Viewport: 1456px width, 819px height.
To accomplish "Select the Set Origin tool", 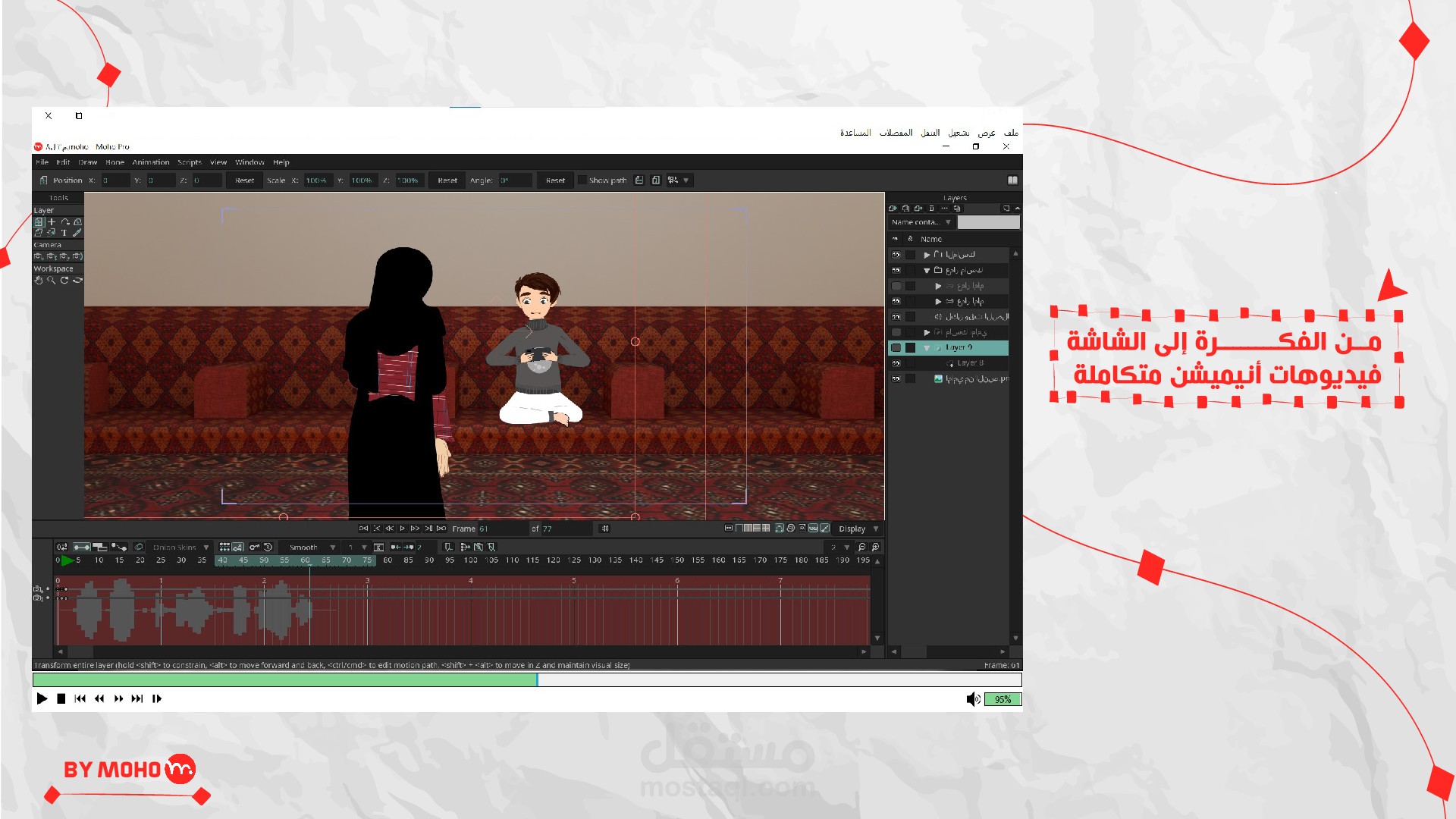I will point(52,222).
